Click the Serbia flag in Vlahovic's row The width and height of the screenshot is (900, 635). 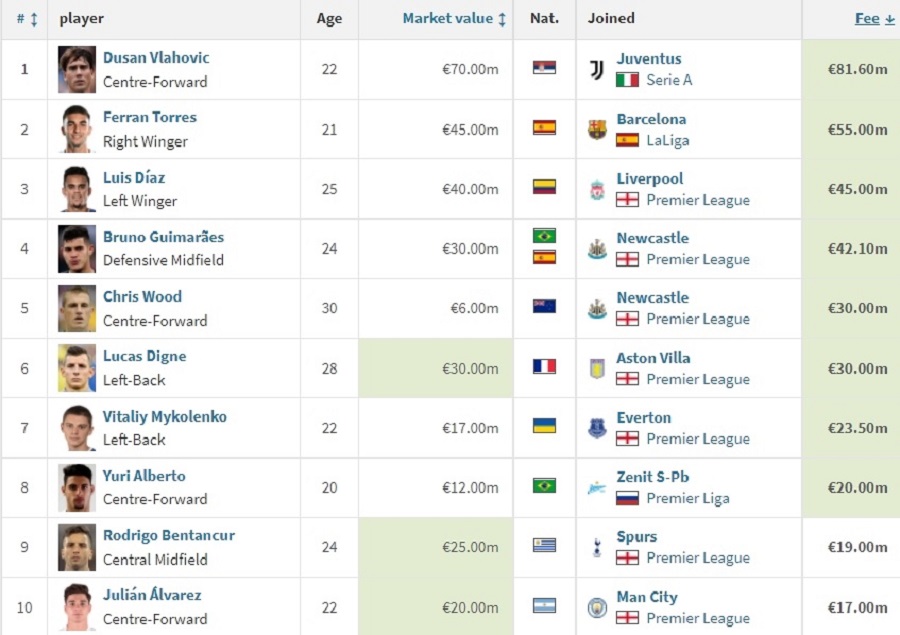point(544,68)
